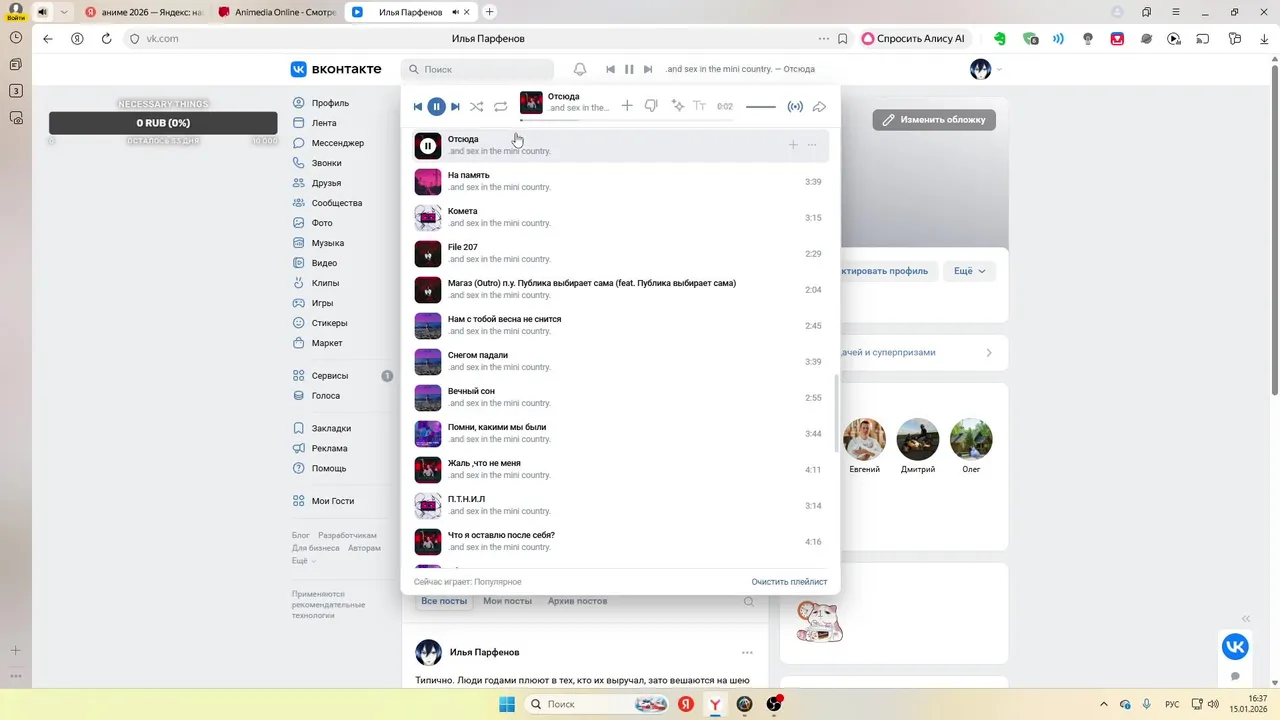Skip to next track in player panel

point(455,106)
